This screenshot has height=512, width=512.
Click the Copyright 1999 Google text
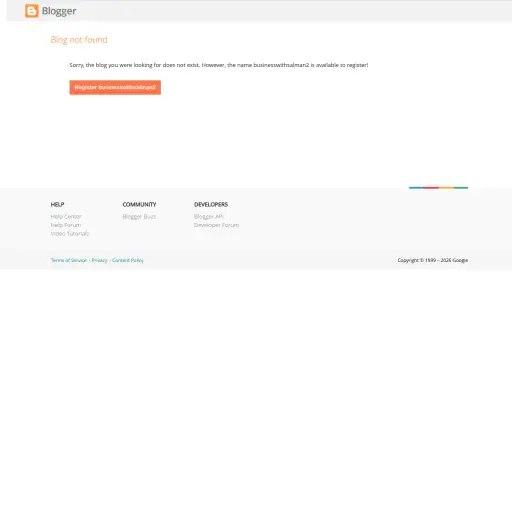[x=433, y=260]
